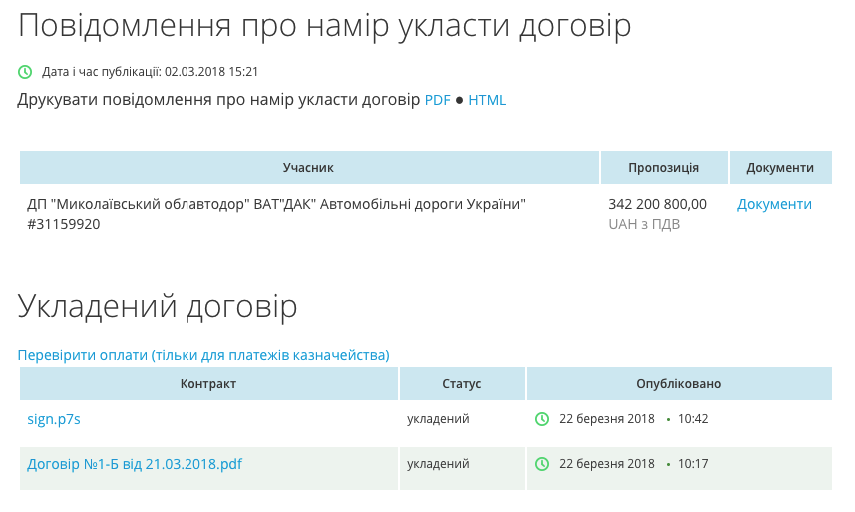Click the Укладений договір heading
The width and height of the screenshot is (855, 512).
click(x=157, y=306)
